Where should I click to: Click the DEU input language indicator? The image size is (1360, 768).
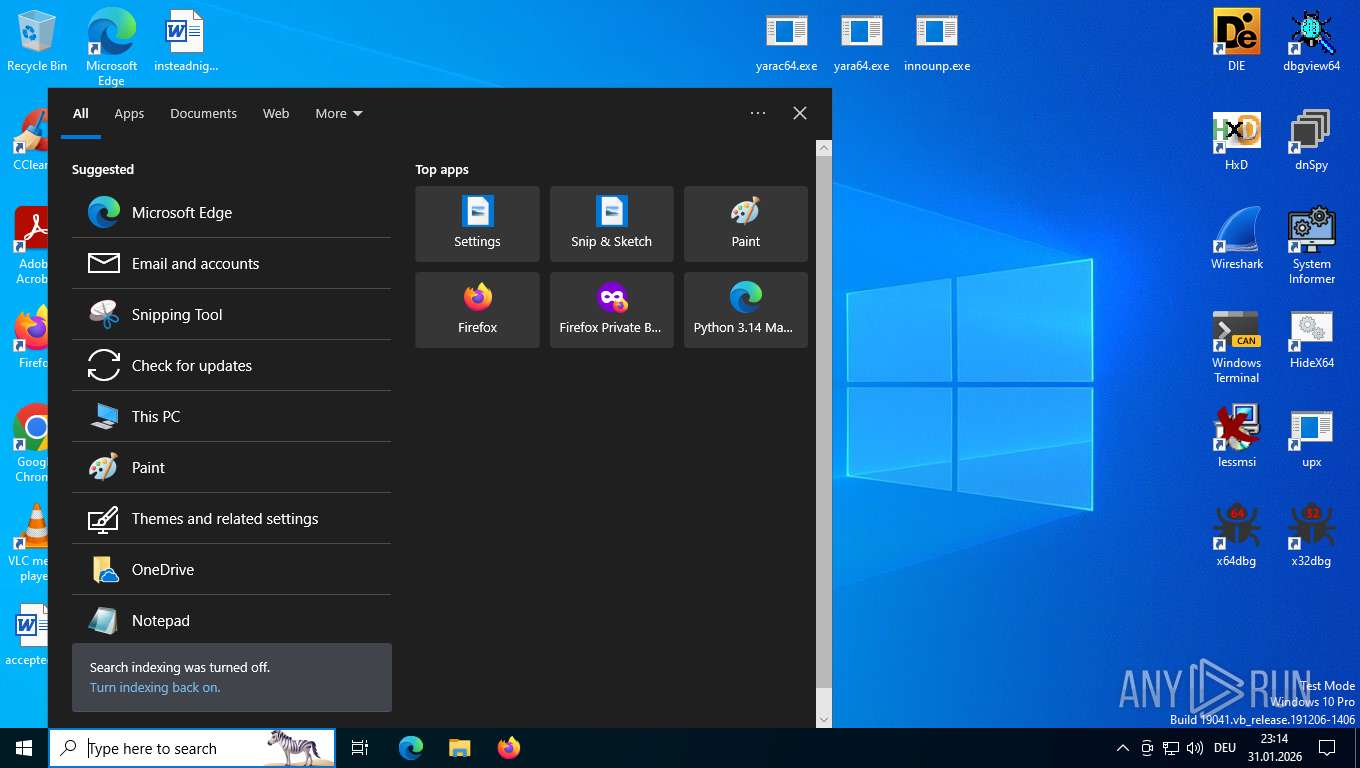tap(1225, 748)
